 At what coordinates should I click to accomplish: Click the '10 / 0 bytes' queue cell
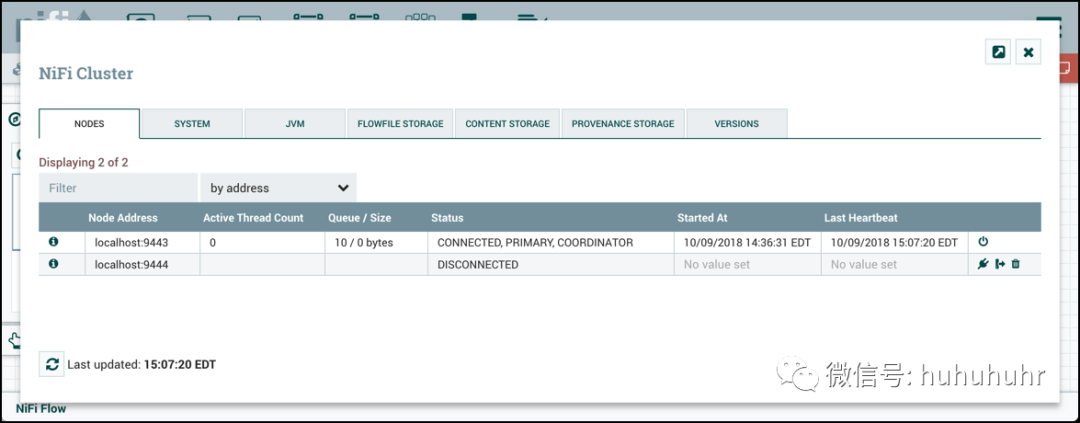pyautogui.click(x=376, y=243)
